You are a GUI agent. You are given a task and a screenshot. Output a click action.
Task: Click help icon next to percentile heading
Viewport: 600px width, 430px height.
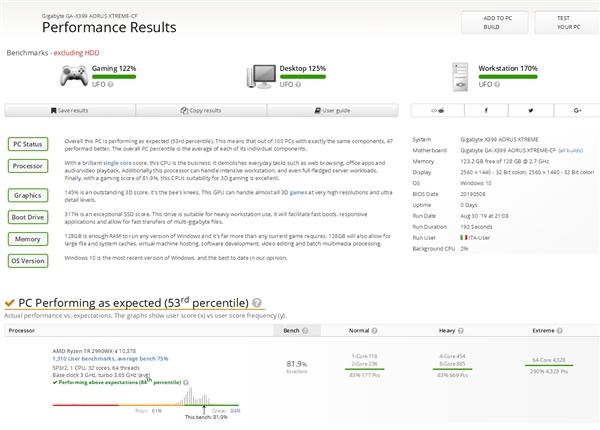click(257, 302)
